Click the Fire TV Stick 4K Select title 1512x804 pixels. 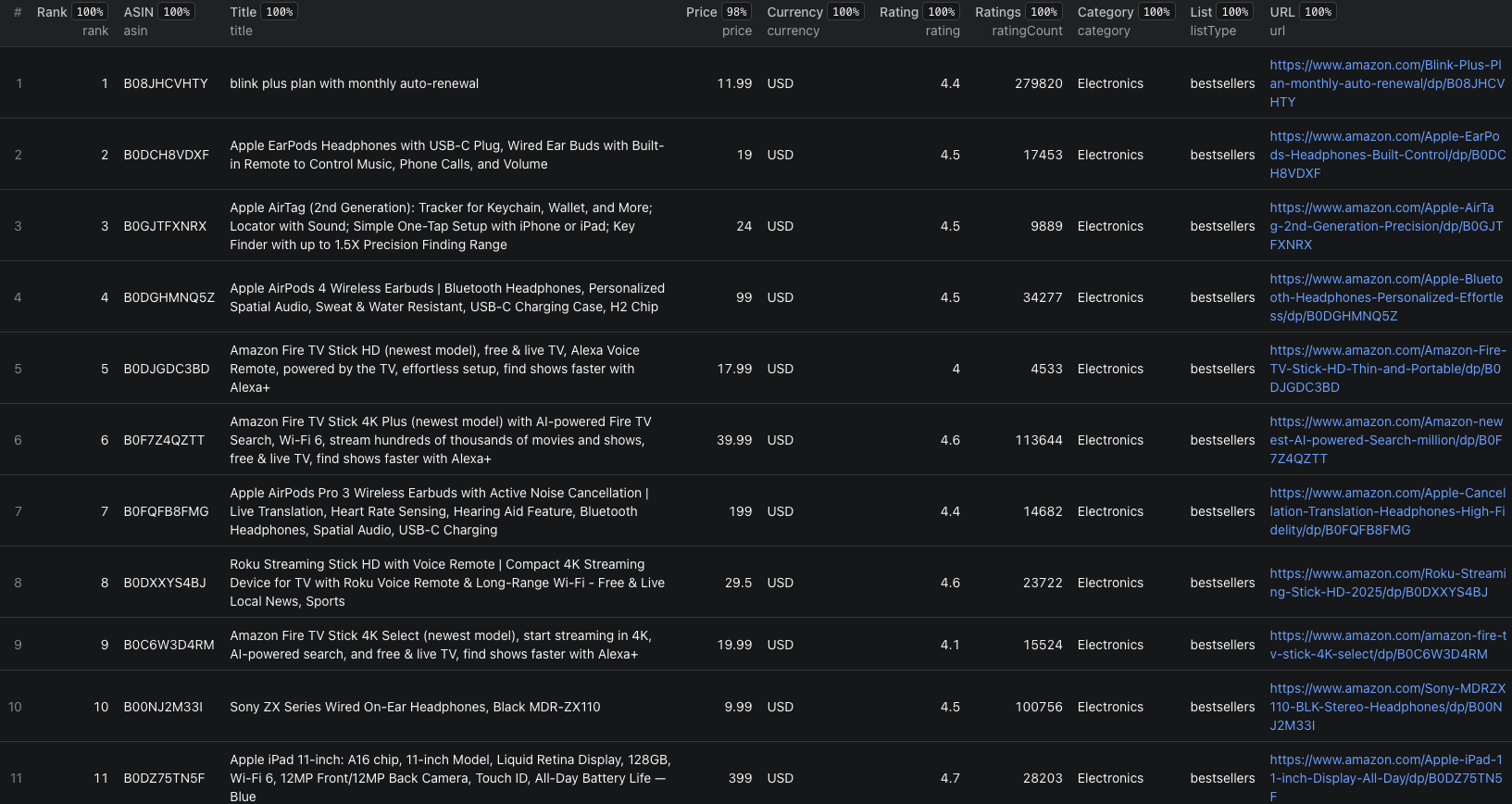point(441,645)
